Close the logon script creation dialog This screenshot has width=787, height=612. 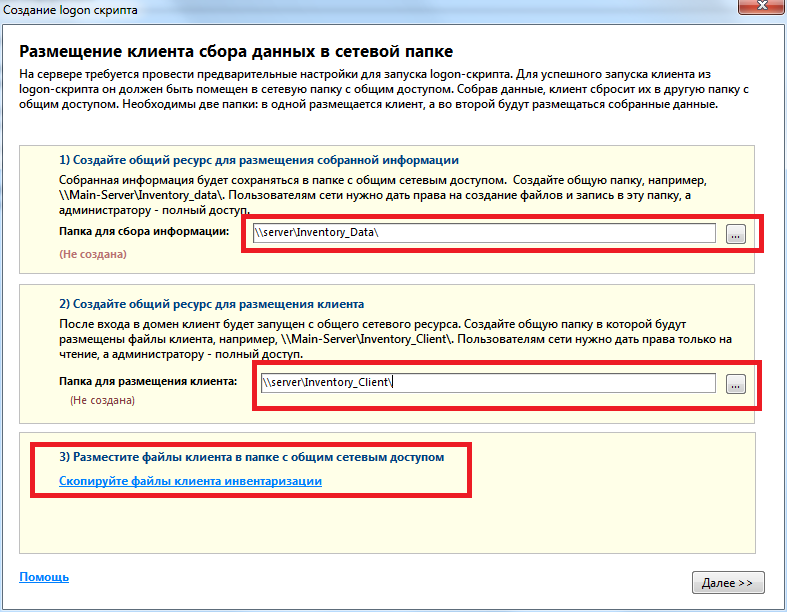tap(761, 6)
